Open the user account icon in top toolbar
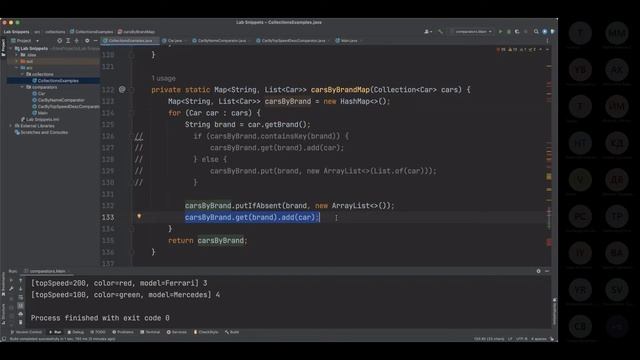 (x=427, y=31)
